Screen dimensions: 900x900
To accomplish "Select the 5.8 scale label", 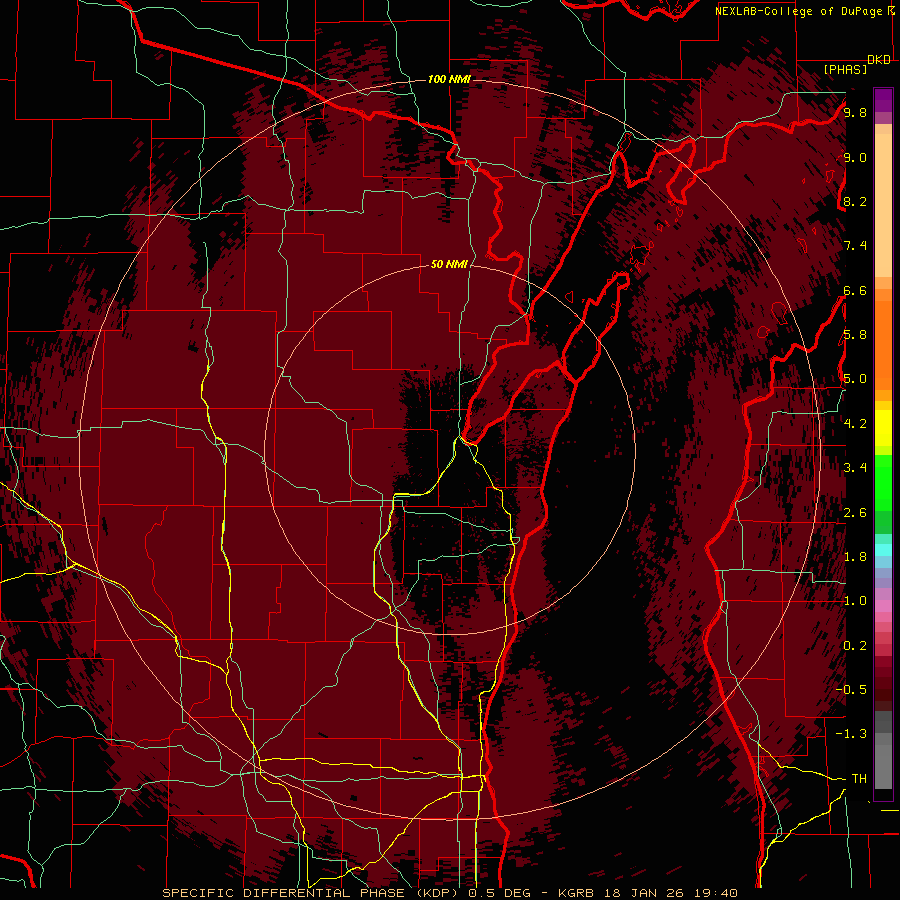I will 855,335.
